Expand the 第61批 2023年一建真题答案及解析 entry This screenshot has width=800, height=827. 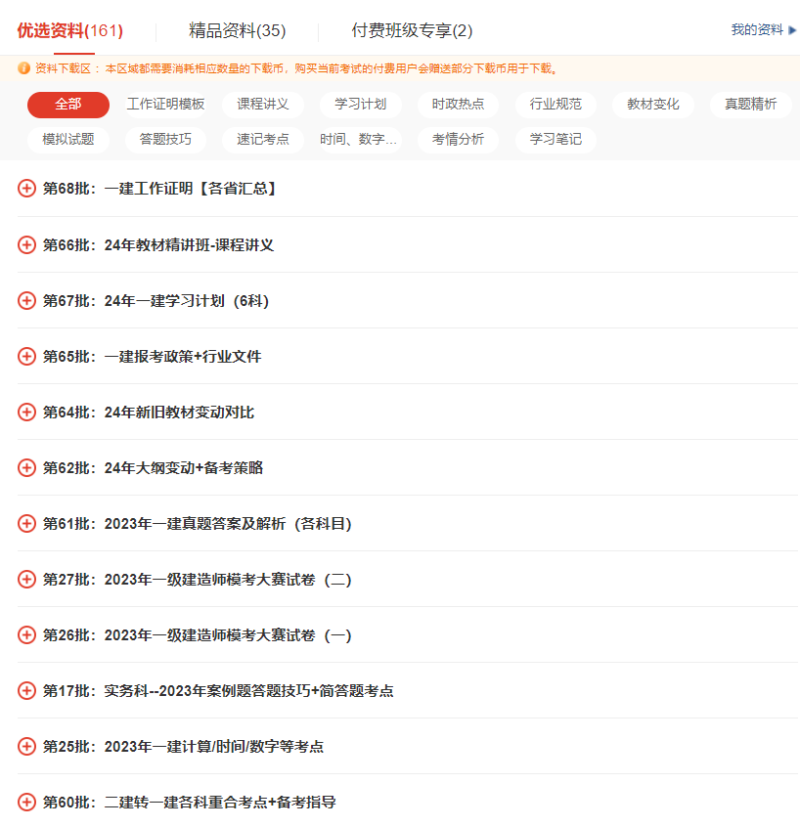pyautogui.click(x=26, y=523)
